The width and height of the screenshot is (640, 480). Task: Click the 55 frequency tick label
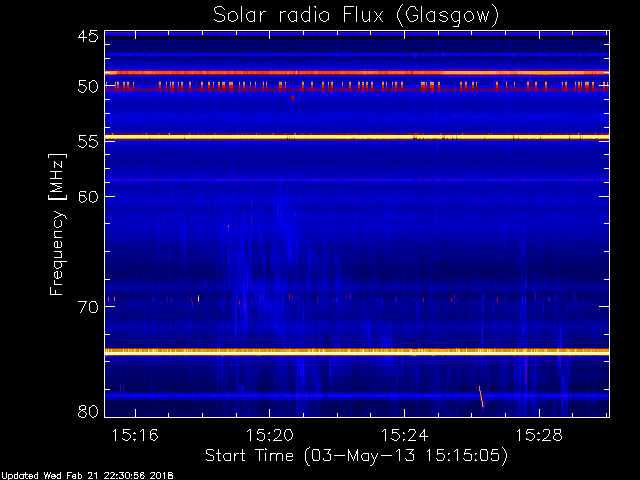[x=88, y=142]
